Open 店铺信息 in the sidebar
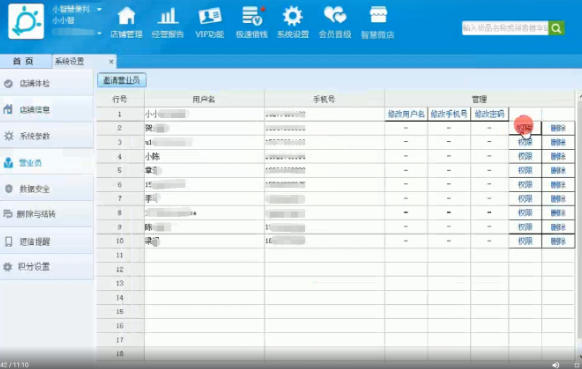Image resolution: width=582 pixels, height=369 pixels. coord(46,110)
